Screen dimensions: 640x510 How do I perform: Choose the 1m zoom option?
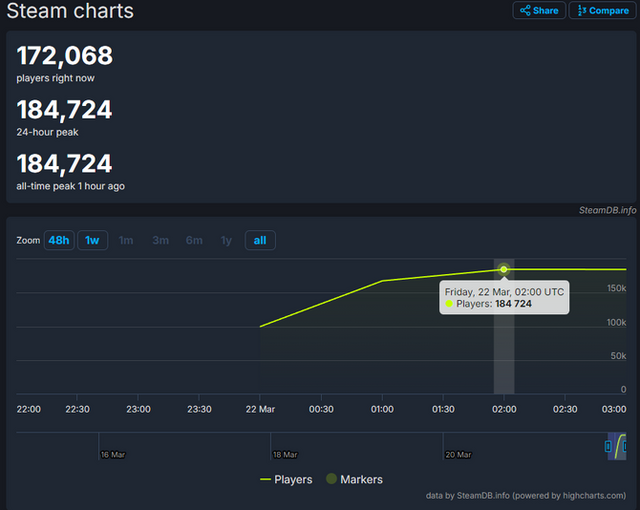126,240
